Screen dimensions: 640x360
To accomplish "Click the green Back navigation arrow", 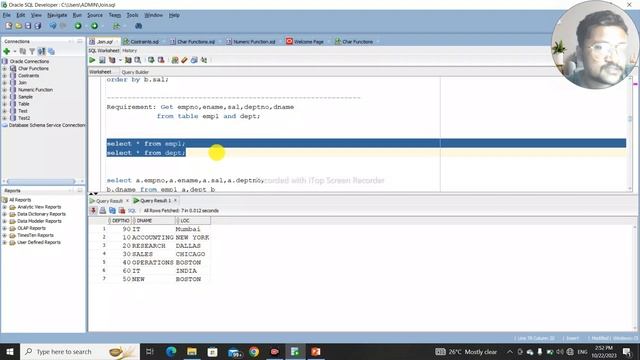I will [78, 26].
